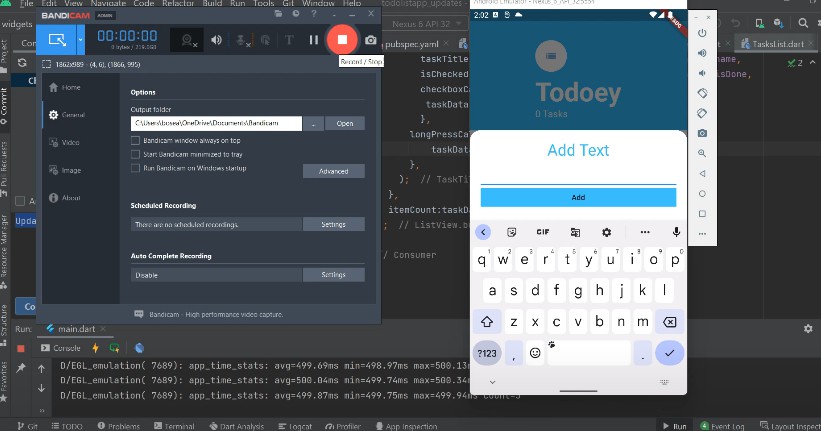The width and height of the screenshot is (821, 431).
Task: Toggle Bandicam speaker sound icon
Action: (x=216, y=40)
